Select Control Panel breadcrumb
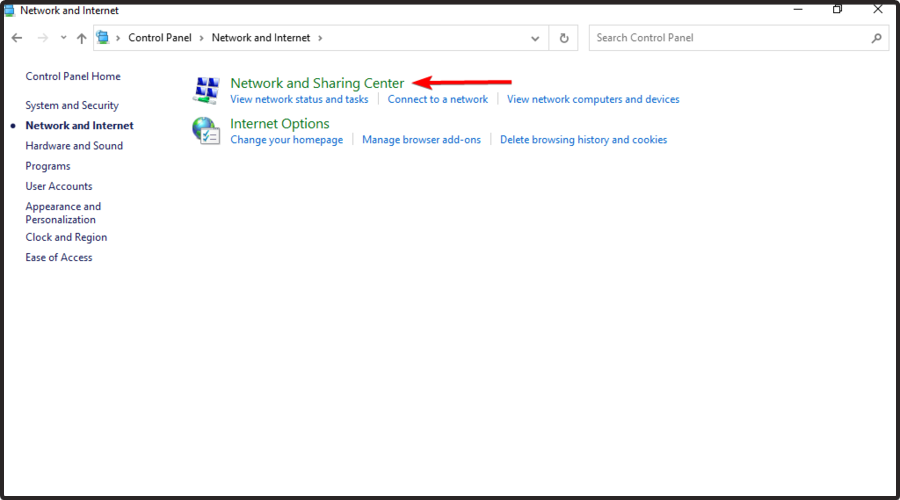 click(x=160, y=37)
